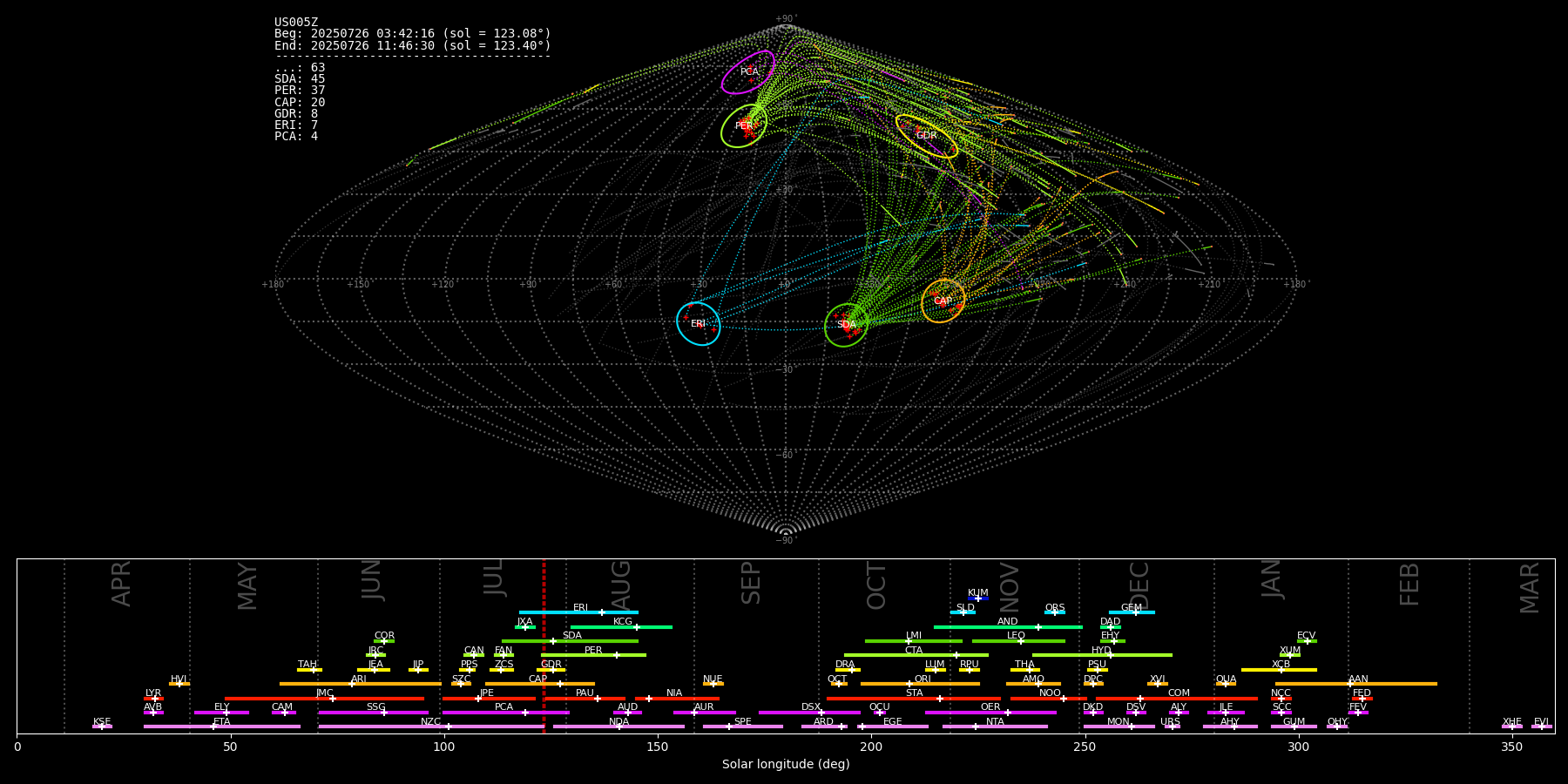The height and width of the screenshot is (784, 1568).
Task: Click the KSE shower label in timeline
Action: [102, 721]
